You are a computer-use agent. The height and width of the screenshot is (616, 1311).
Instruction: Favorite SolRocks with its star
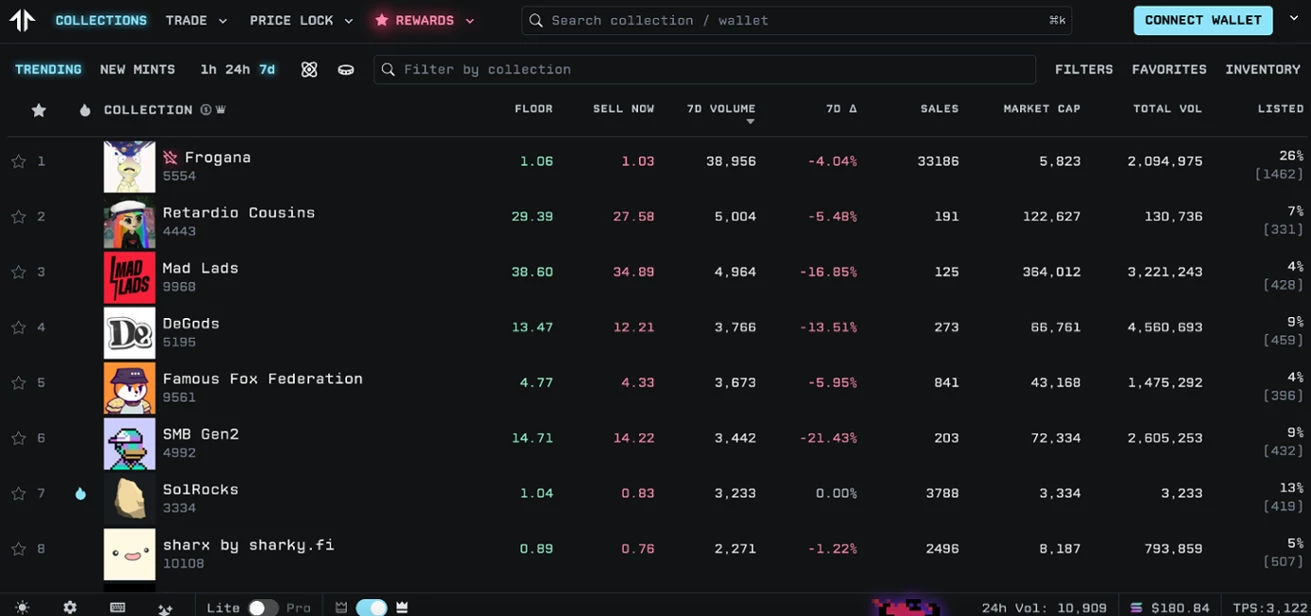point(18,493)
